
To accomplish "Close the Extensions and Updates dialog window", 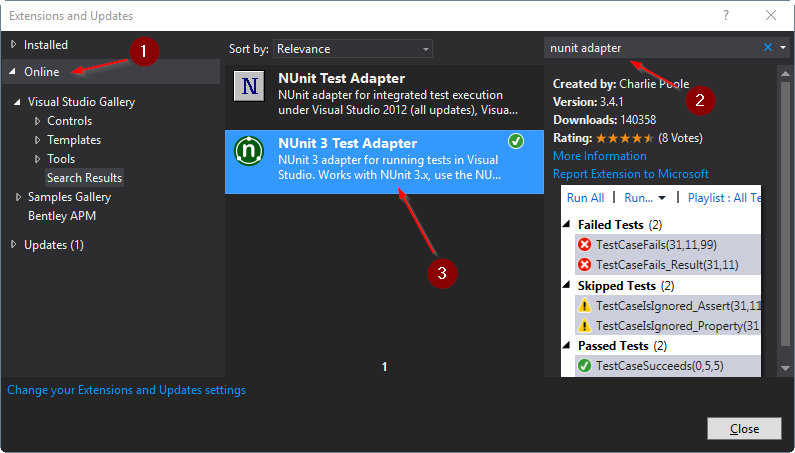I will 771,15.
